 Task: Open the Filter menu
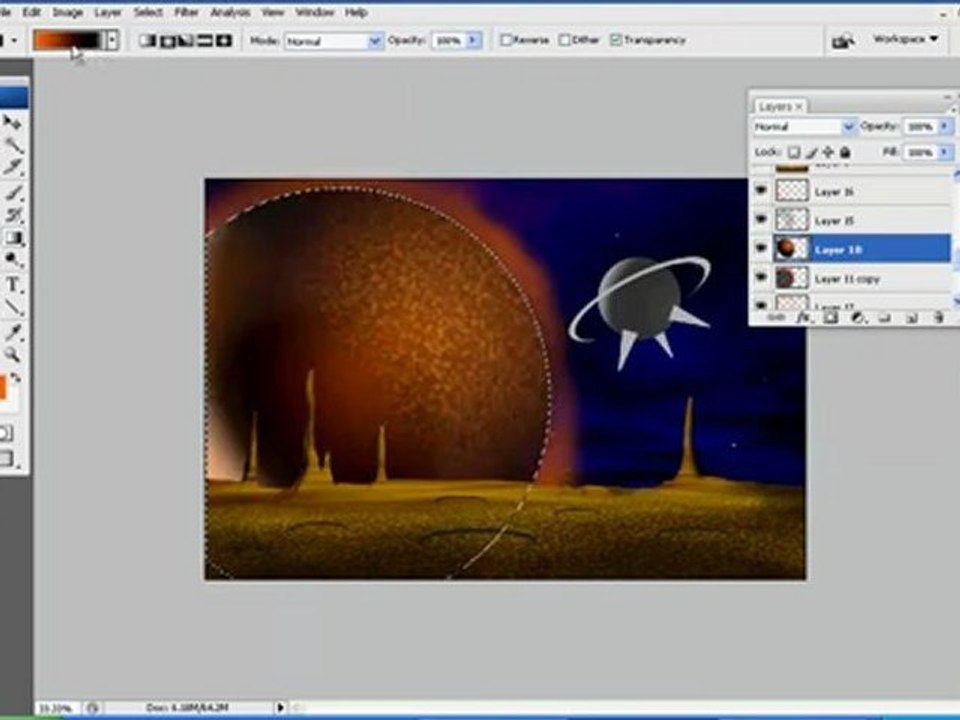coord(186,12)
